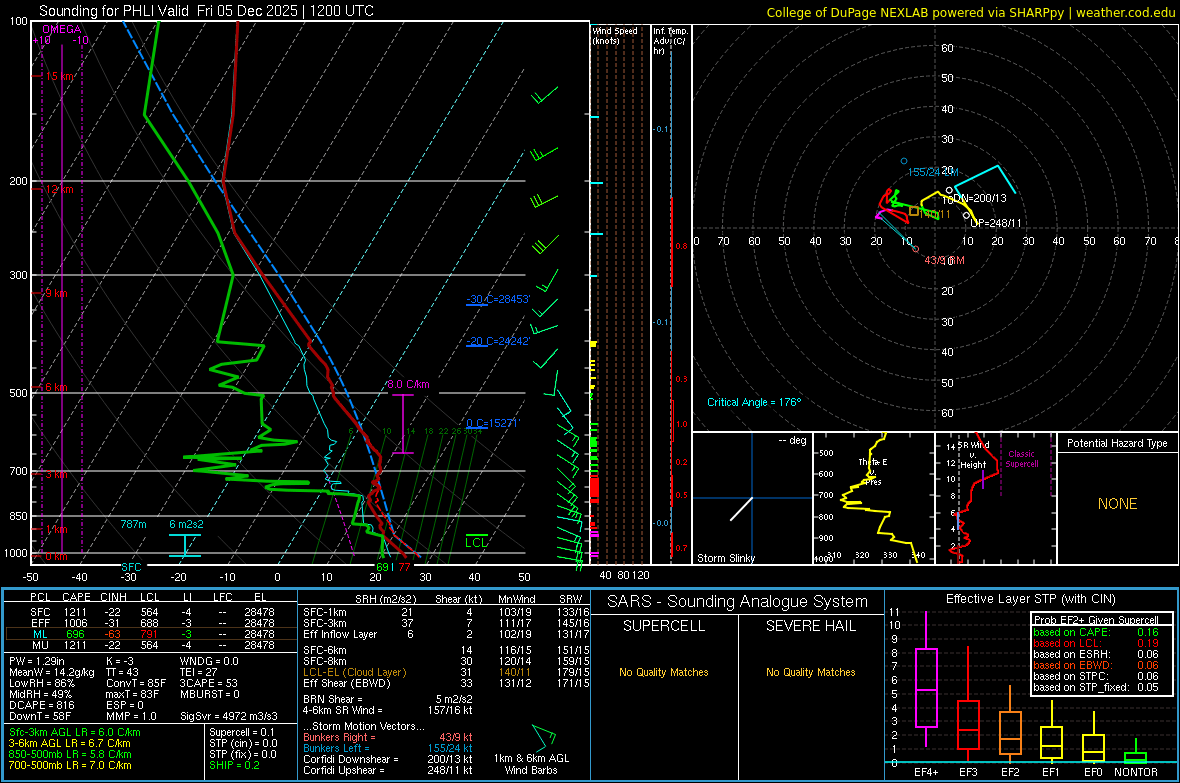
Task: Click the Bunkers Left storm motion line
Action: click(x=388, y=748)
